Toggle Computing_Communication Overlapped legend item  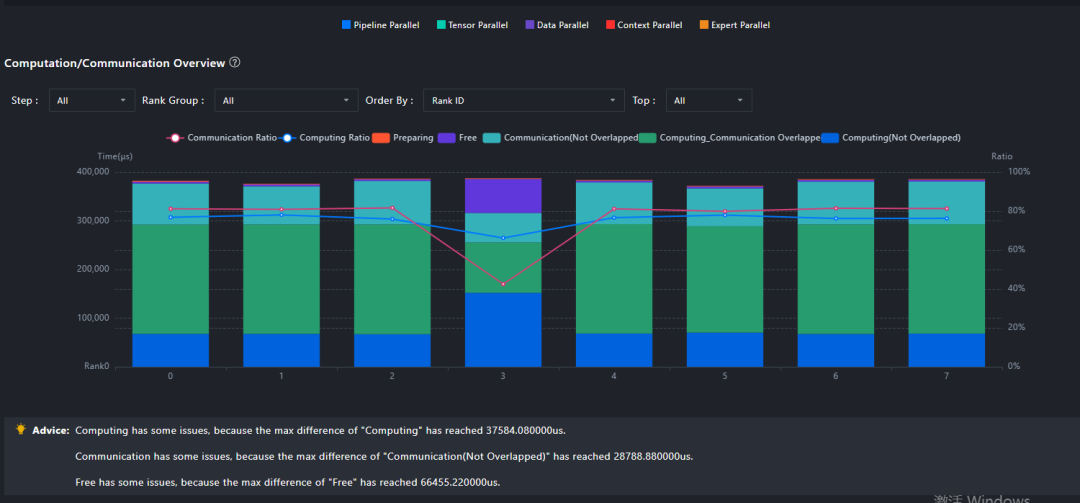[x=729, y=138]
